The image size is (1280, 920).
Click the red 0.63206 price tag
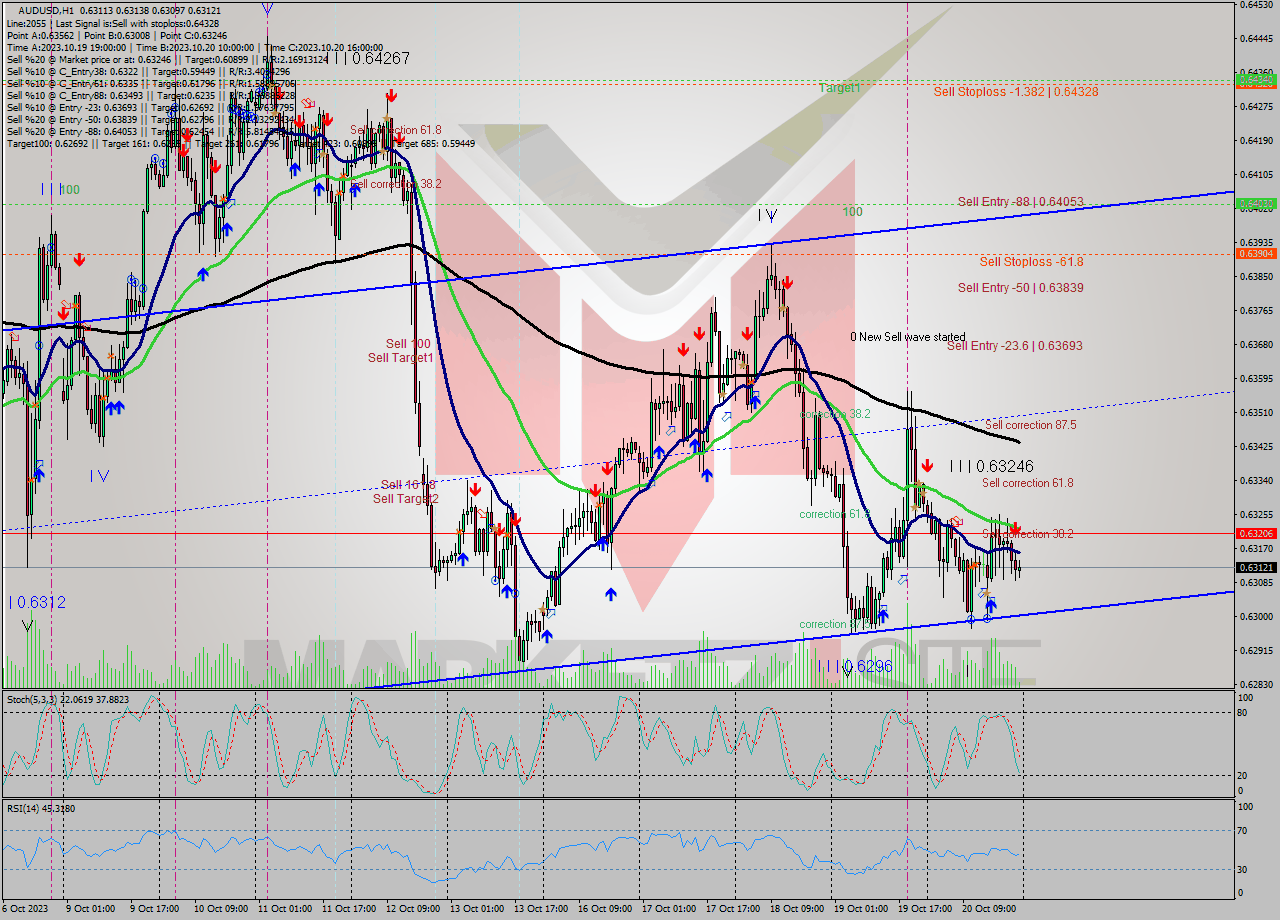point(1257,533)
